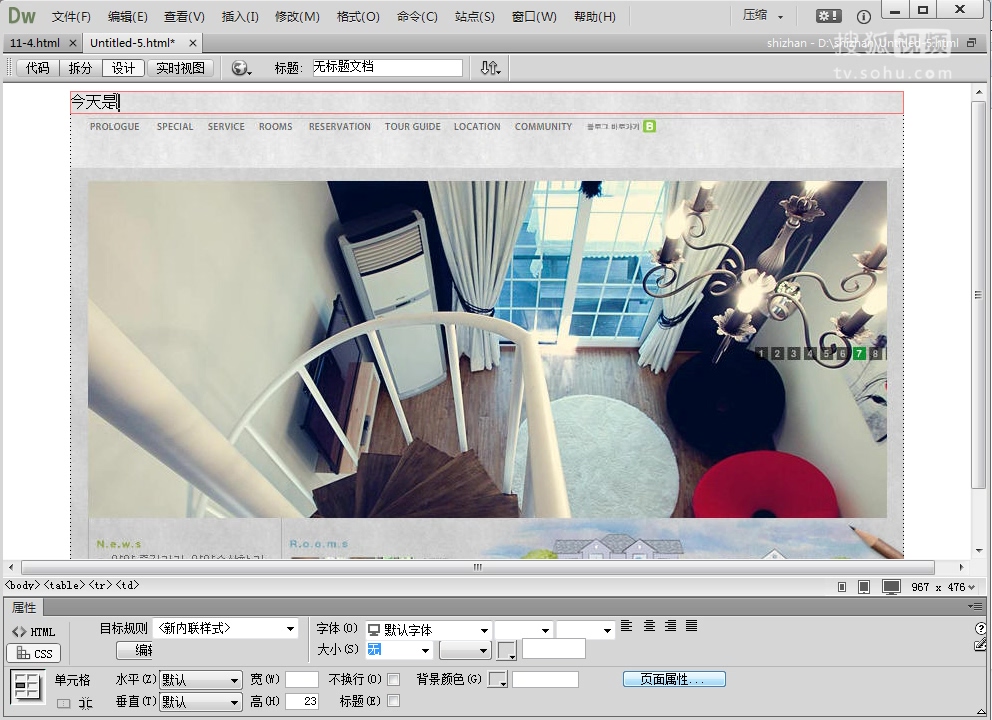
Task: Click the 高 height input field
Action: click(x=302, y=701)
